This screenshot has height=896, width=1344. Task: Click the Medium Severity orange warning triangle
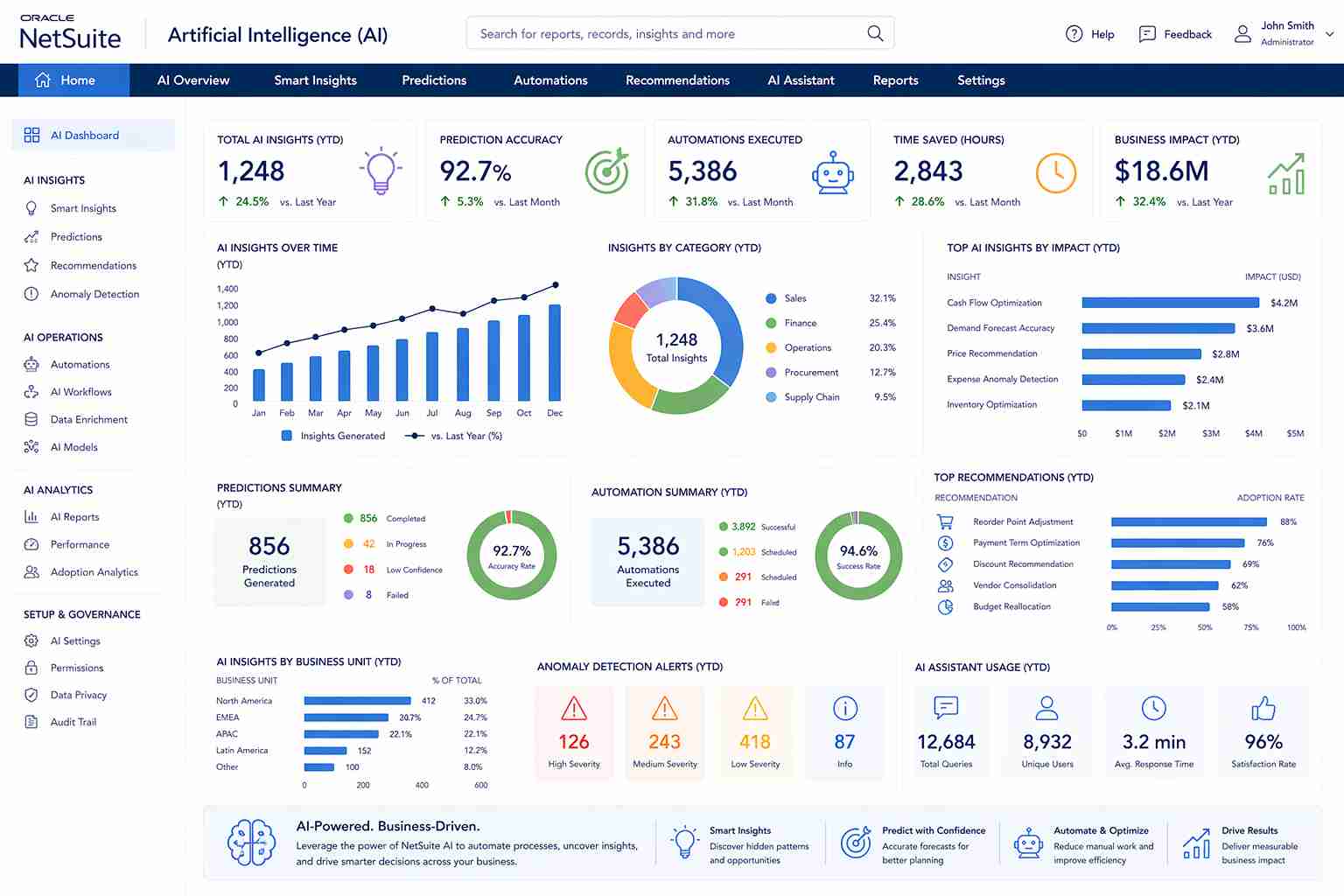tap(665, 708)
